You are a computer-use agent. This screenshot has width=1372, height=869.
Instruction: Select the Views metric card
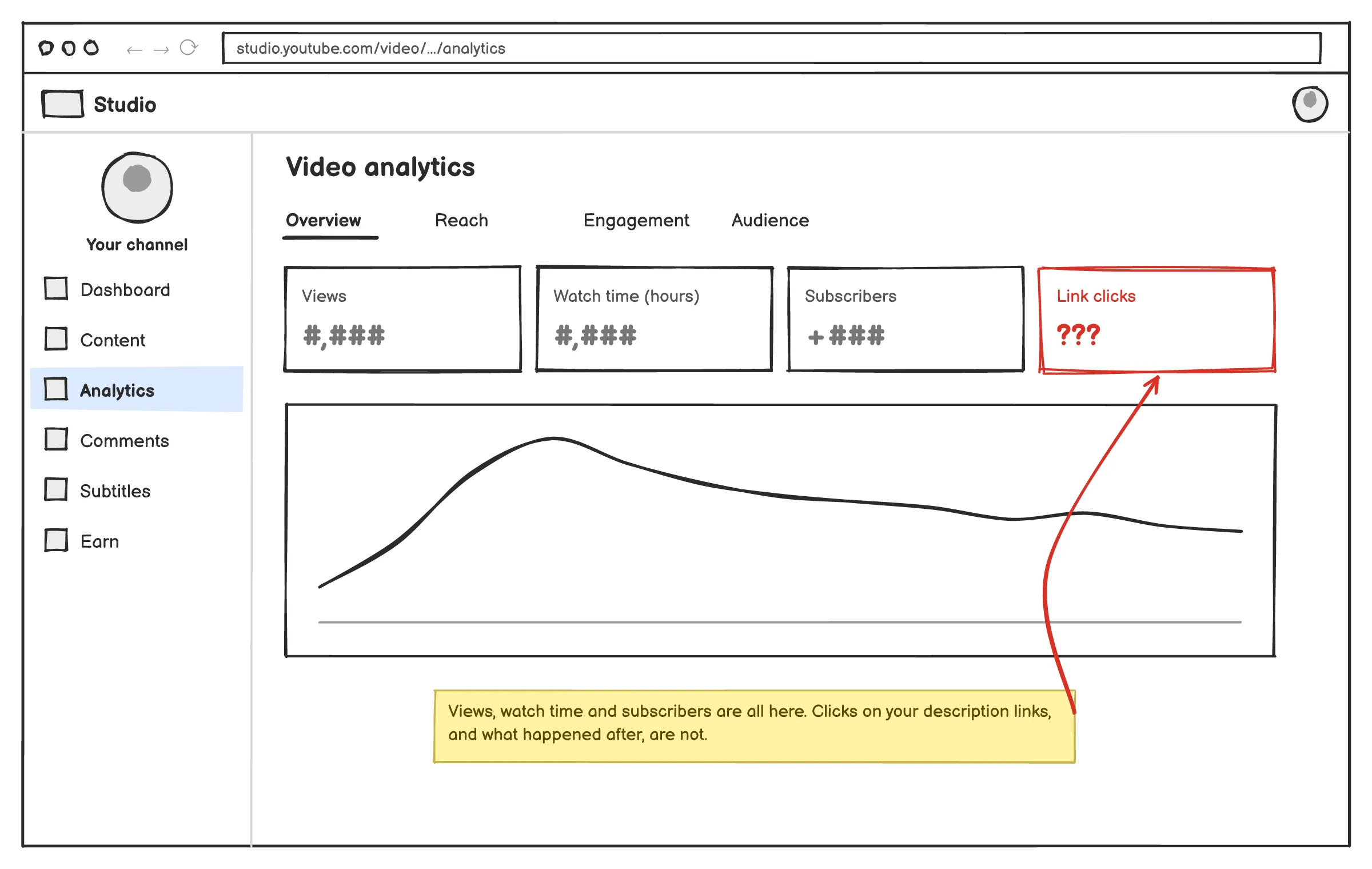click(x=402, y=319)
